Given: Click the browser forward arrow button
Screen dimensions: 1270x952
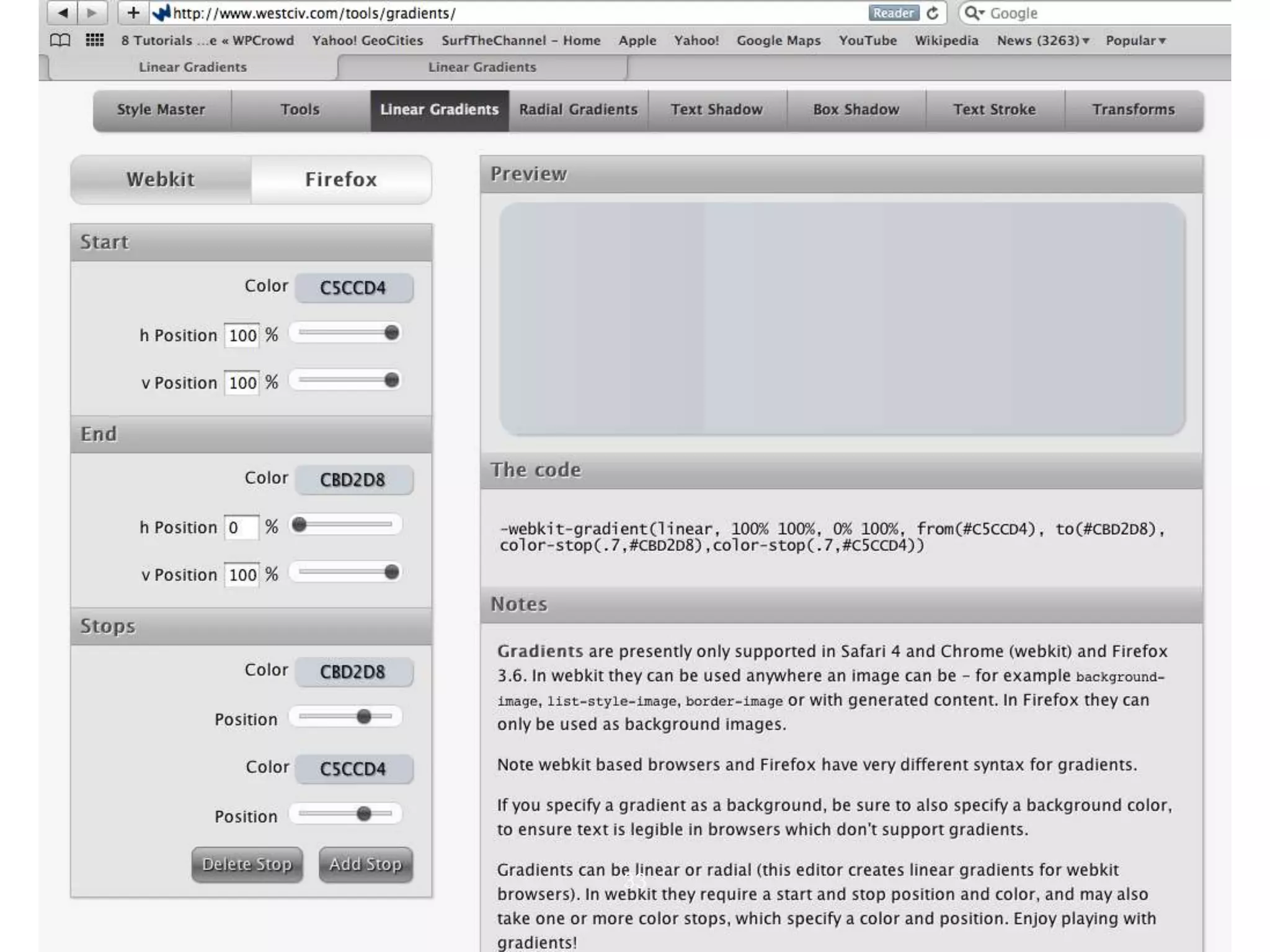Looking at the screenshot, I should coord(92,12).
